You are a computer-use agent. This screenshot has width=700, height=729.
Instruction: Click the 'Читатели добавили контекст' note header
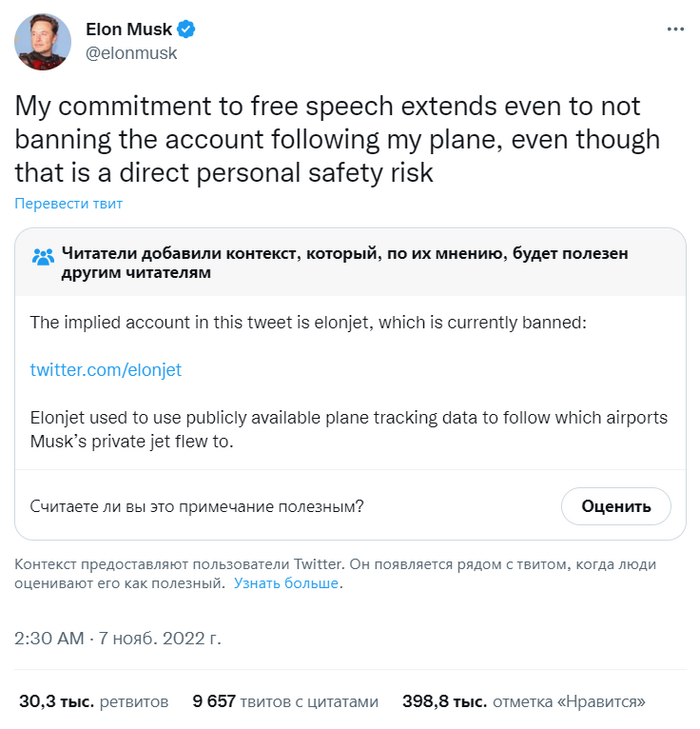[x=345, y=263]
